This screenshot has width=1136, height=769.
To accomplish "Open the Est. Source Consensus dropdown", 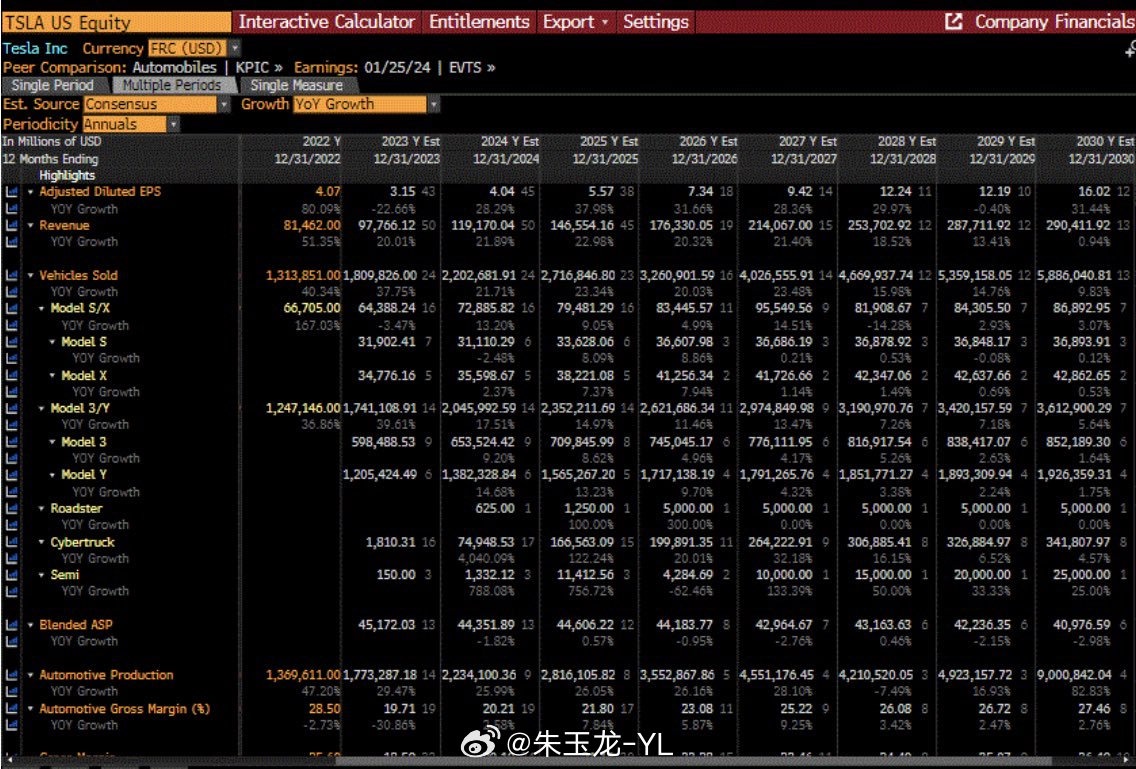I will (x=223, y=104).
